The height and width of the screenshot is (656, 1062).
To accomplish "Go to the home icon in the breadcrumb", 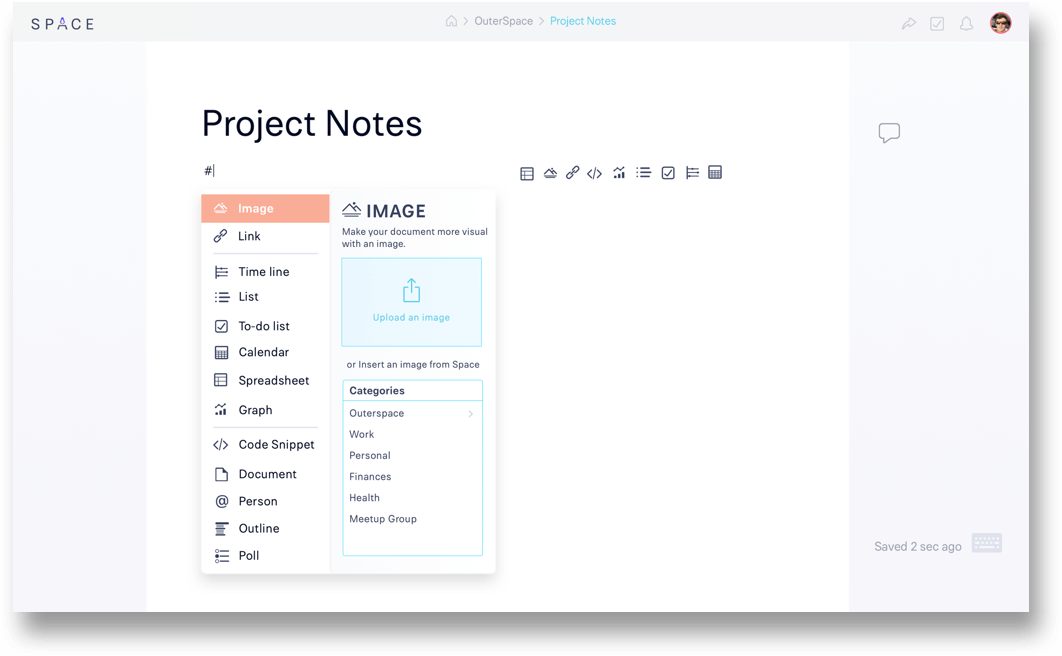I will [x=451, y=21].
